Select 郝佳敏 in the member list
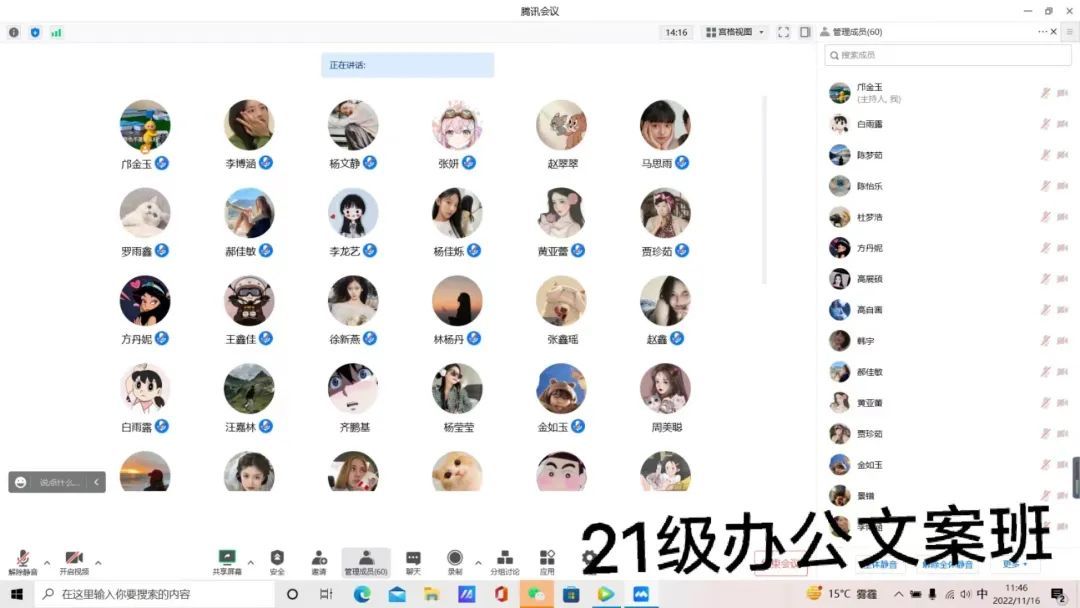 (x=947, y=372)
